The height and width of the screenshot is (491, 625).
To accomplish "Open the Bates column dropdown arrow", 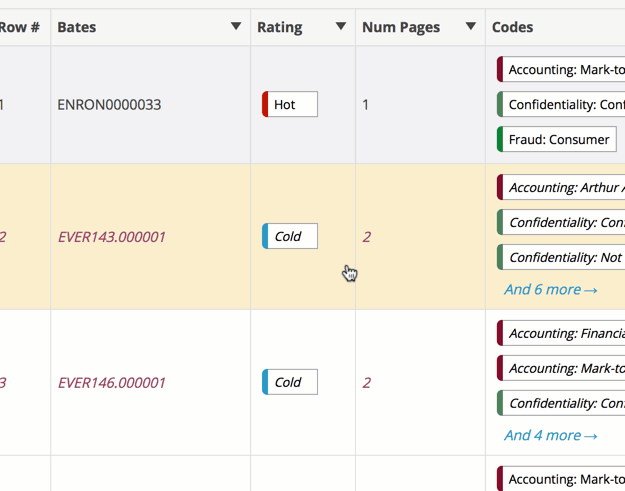I will click(236, 26).
